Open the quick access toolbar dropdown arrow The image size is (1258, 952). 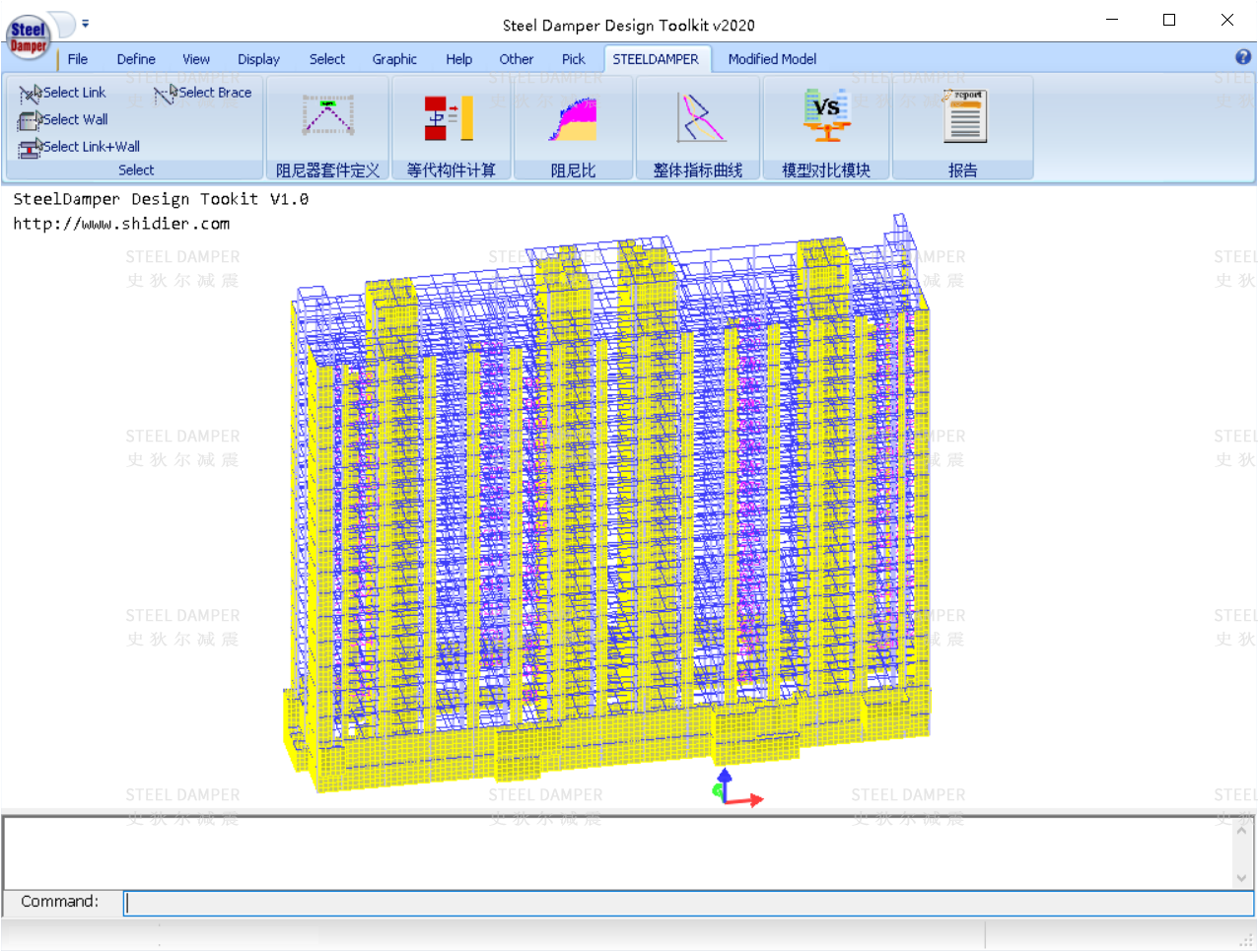click(x=85, y=23)
